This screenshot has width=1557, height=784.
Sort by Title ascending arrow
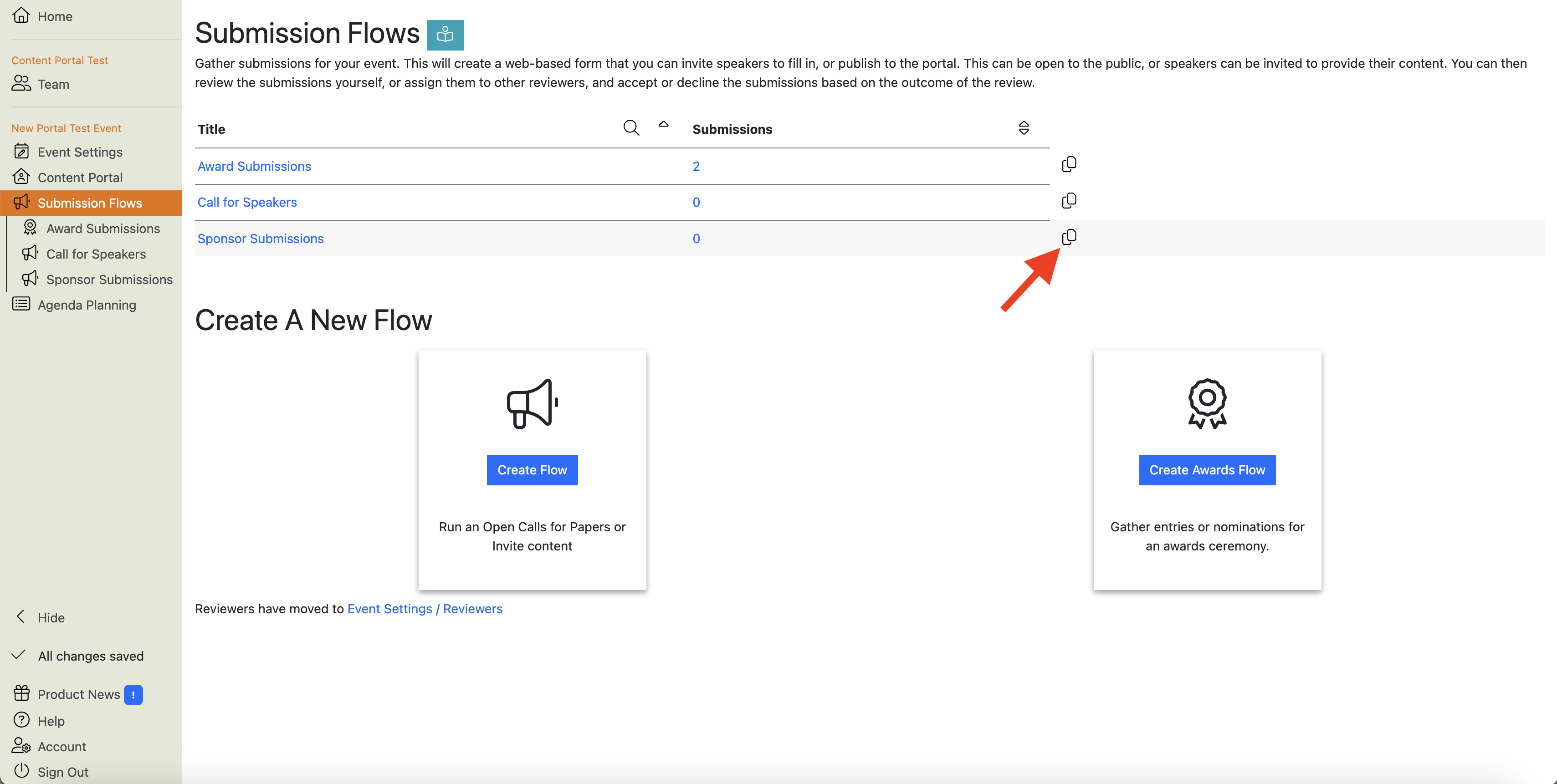[663, 124]
